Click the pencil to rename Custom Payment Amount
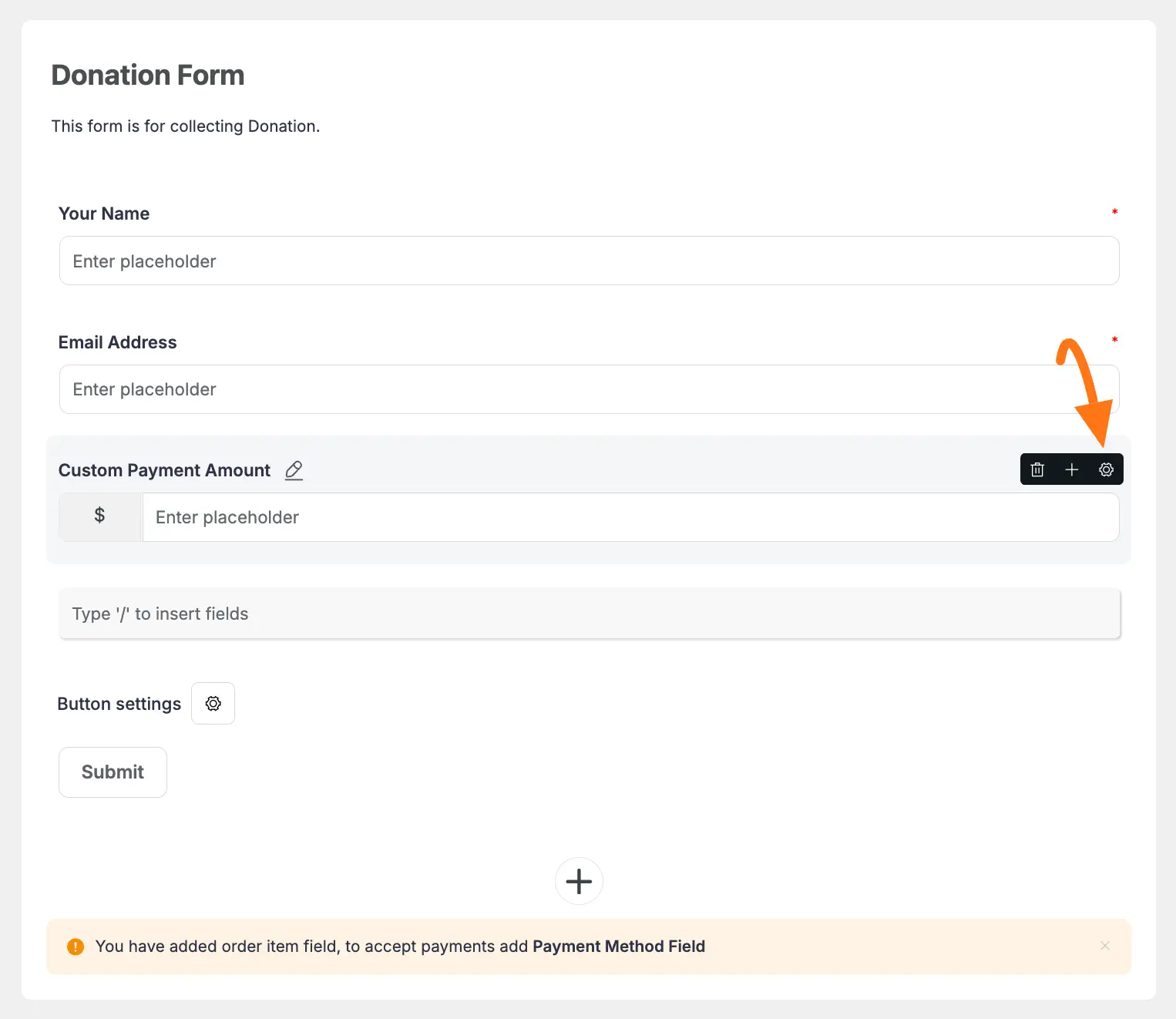1176x1019 pixels. tap(293, 470)
